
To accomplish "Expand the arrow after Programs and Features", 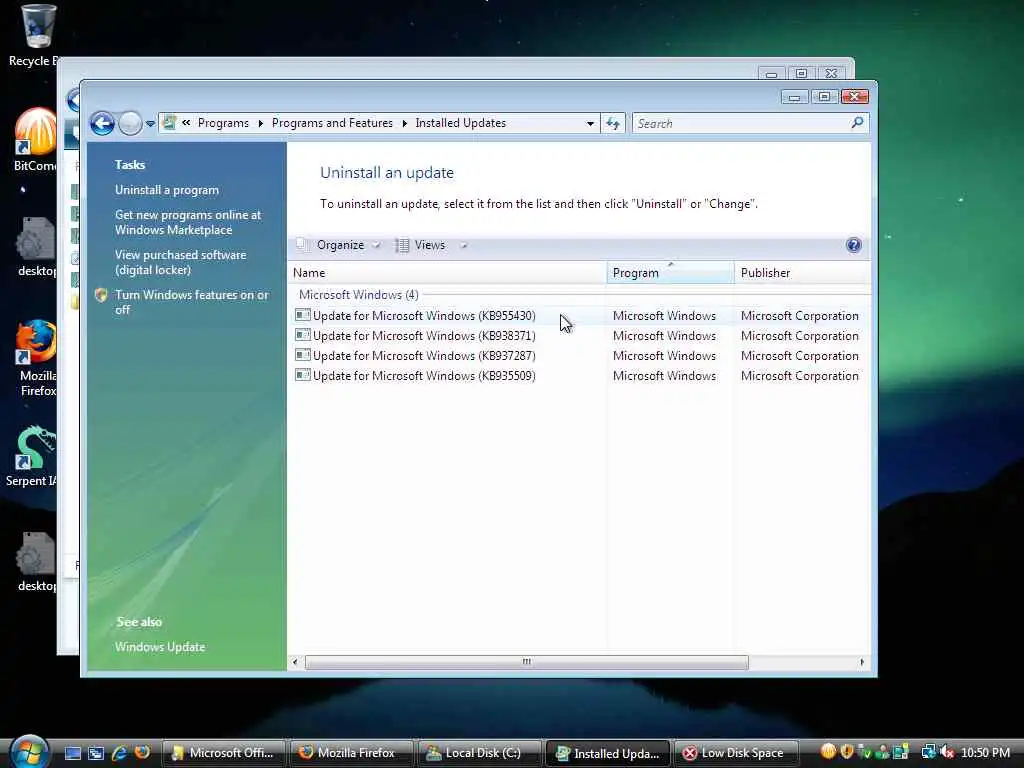I will [x=404, y=123].
